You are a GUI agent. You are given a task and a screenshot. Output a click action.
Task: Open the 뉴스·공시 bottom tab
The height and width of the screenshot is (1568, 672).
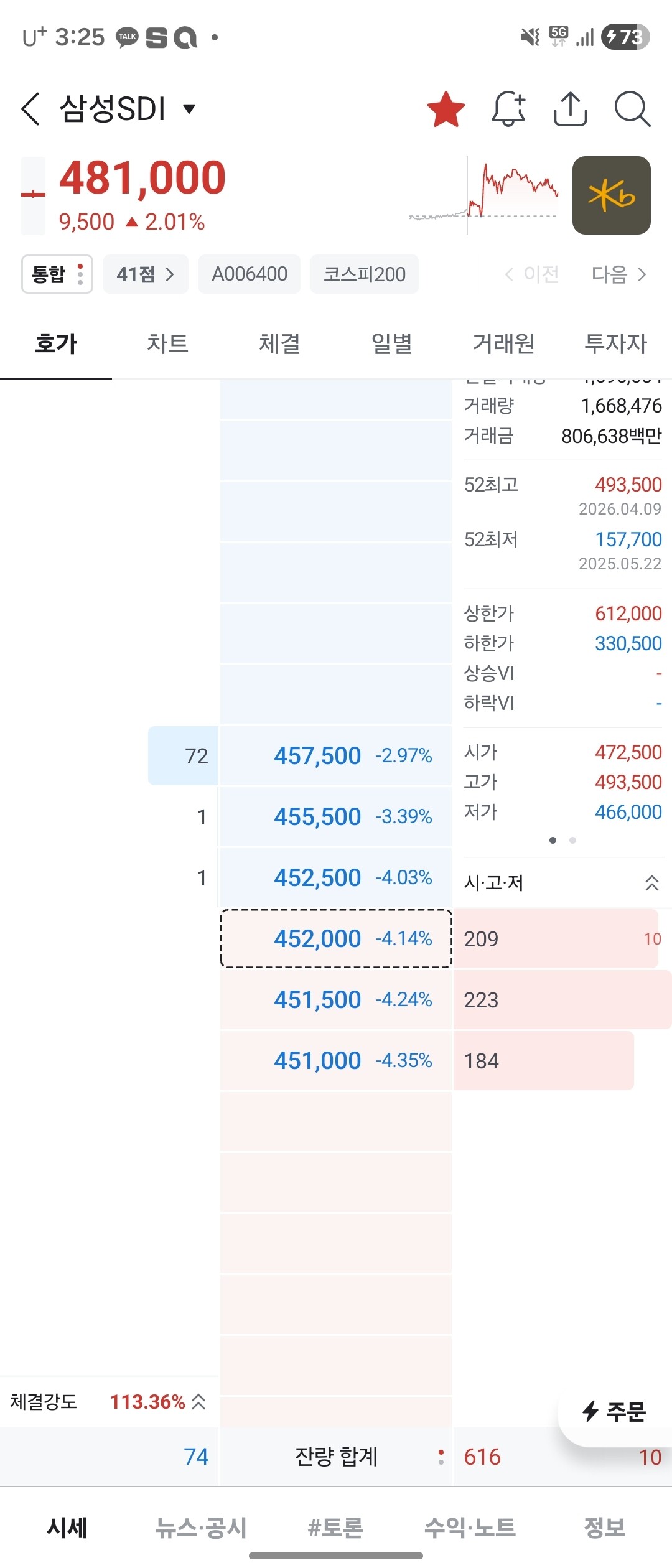tap(201, 1528)
